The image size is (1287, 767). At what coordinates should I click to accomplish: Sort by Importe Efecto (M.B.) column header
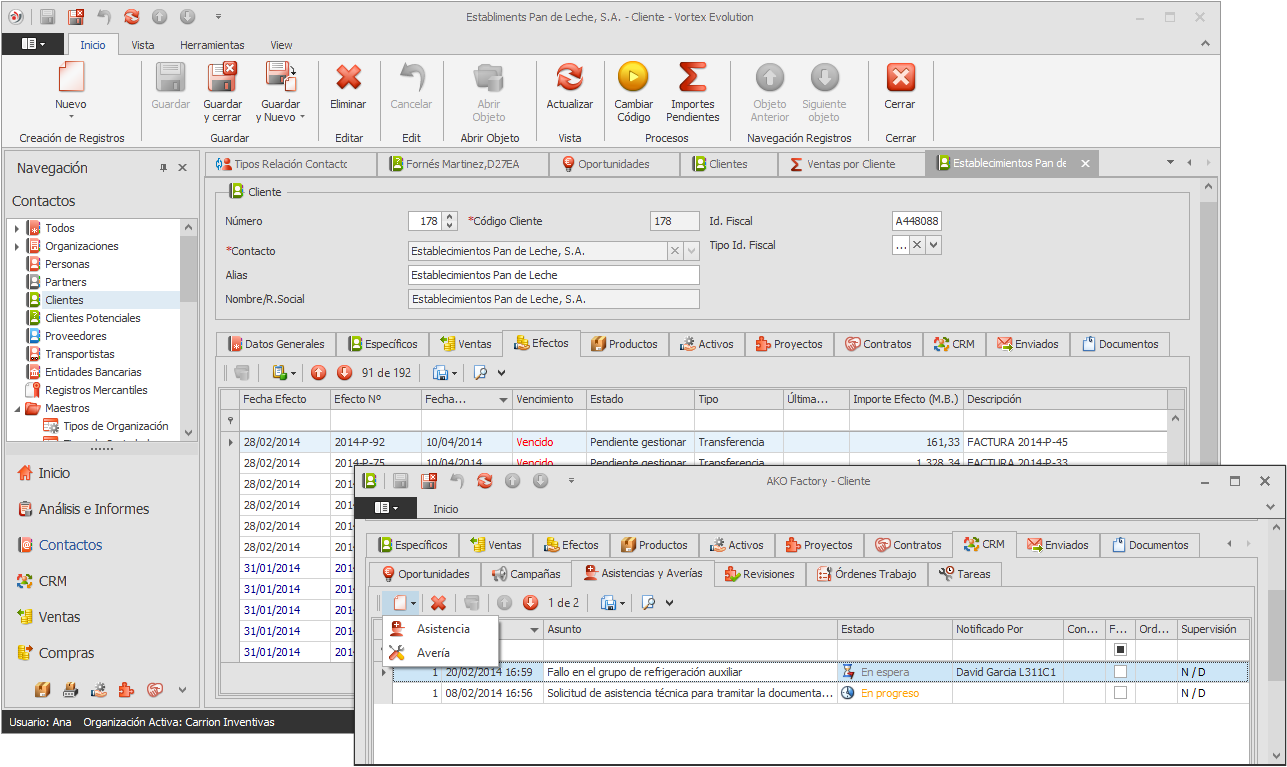[906, 399]
